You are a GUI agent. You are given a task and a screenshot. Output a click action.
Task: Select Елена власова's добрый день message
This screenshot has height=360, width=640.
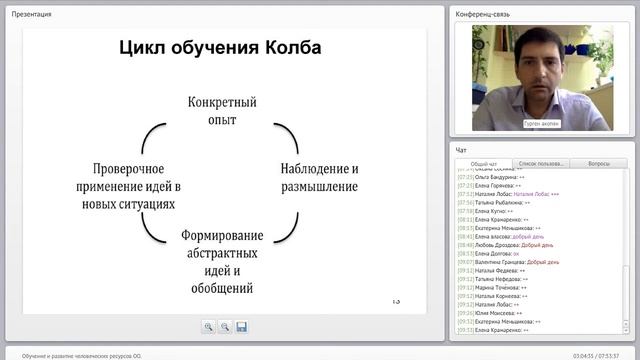click(x=501, y=237)
